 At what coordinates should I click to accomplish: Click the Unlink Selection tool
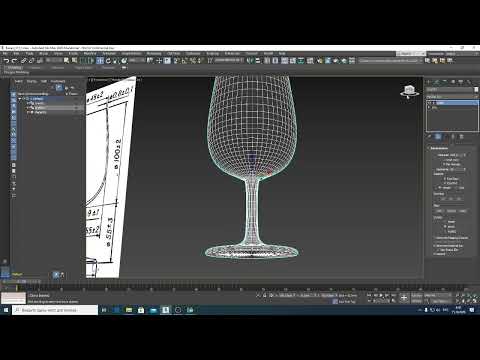tap(31, 61)
